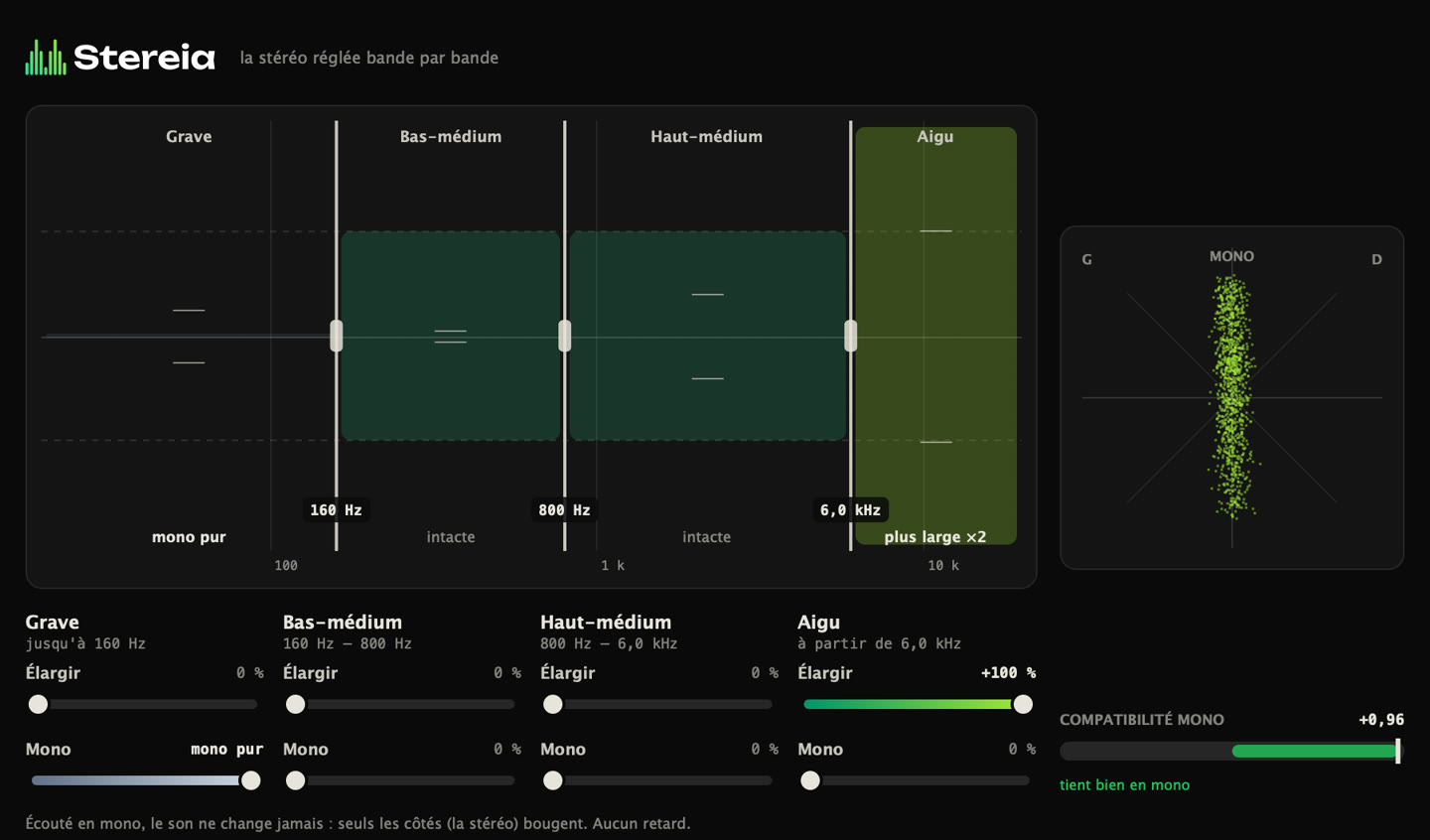Click the '160 Hz — 800 Hz' range text
The image size is (1430, 840).
[348, 643]
